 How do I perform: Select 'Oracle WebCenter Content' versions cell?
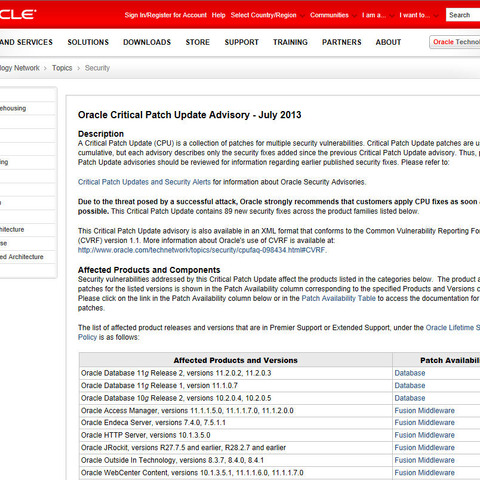(x=236, y=473)
